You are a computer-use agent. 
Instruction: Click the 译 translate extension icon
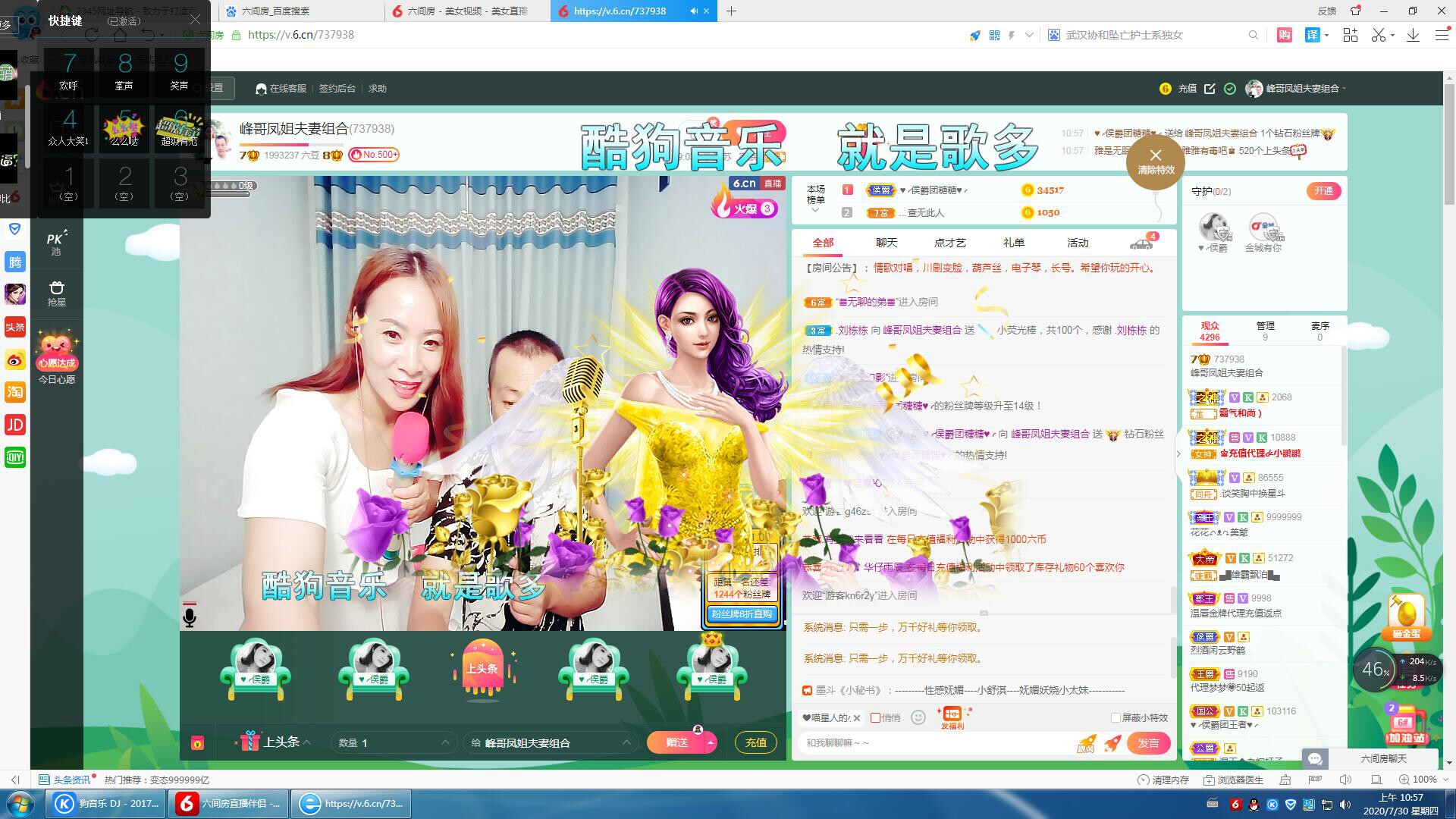pos(1313,35)
